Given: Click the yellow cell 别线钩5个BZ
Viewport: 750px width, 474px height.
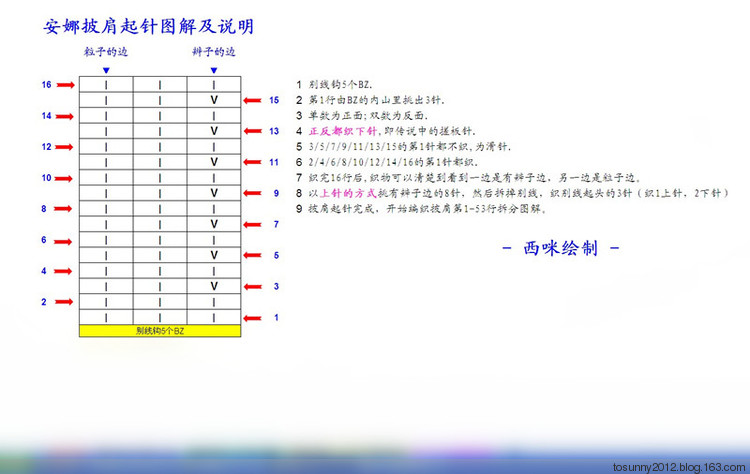Looking at the screenshot, I should [160, 331].
